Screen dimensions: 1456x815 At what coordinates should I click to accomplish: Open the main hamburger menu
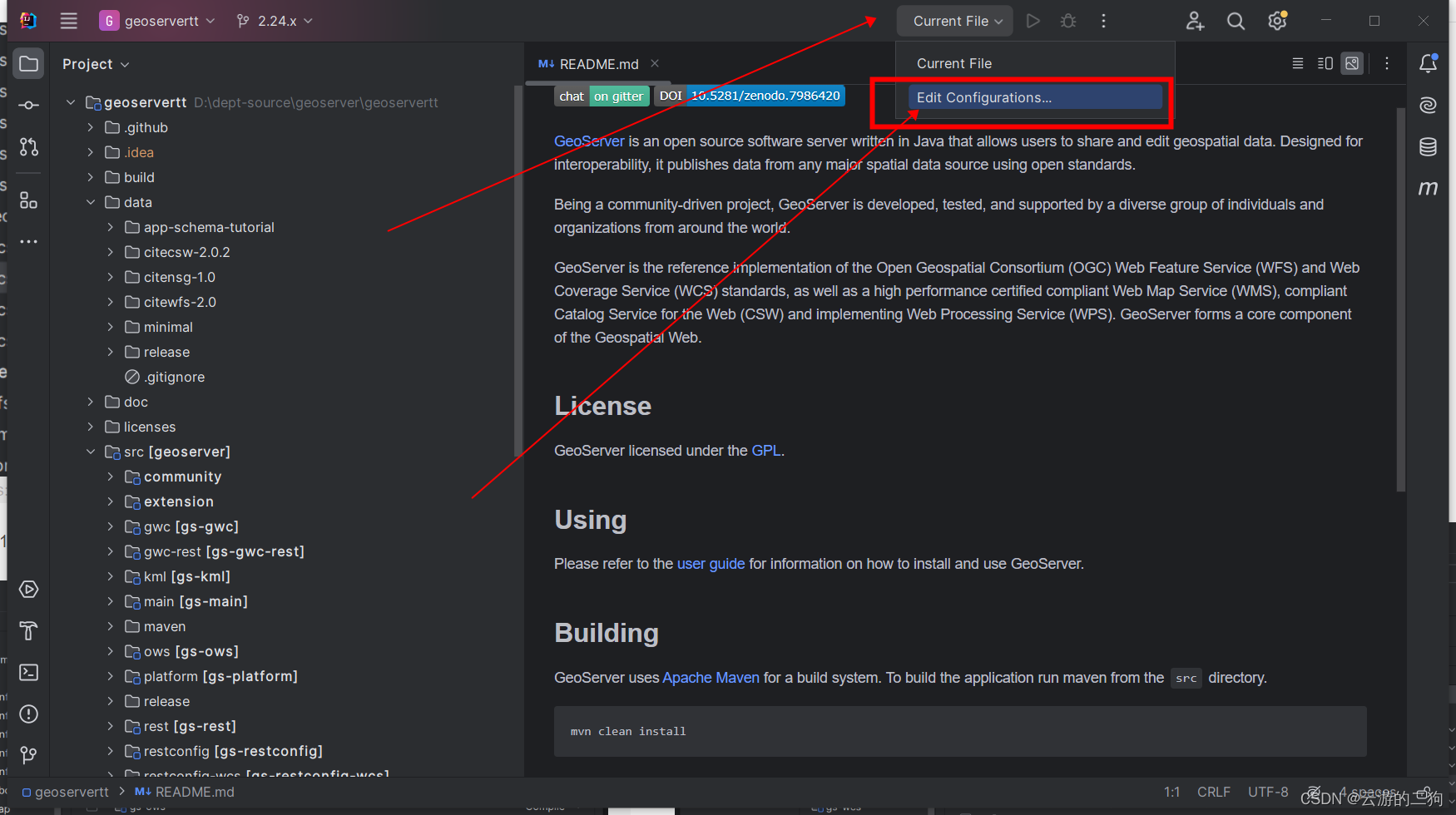(69, 21)
